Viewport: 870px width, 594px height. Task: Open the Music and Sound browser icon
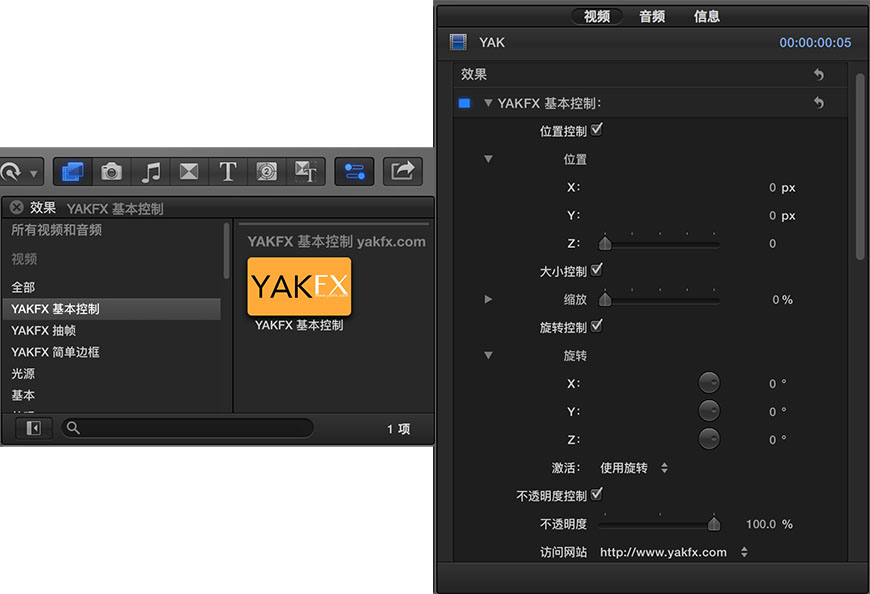point(150,171)
